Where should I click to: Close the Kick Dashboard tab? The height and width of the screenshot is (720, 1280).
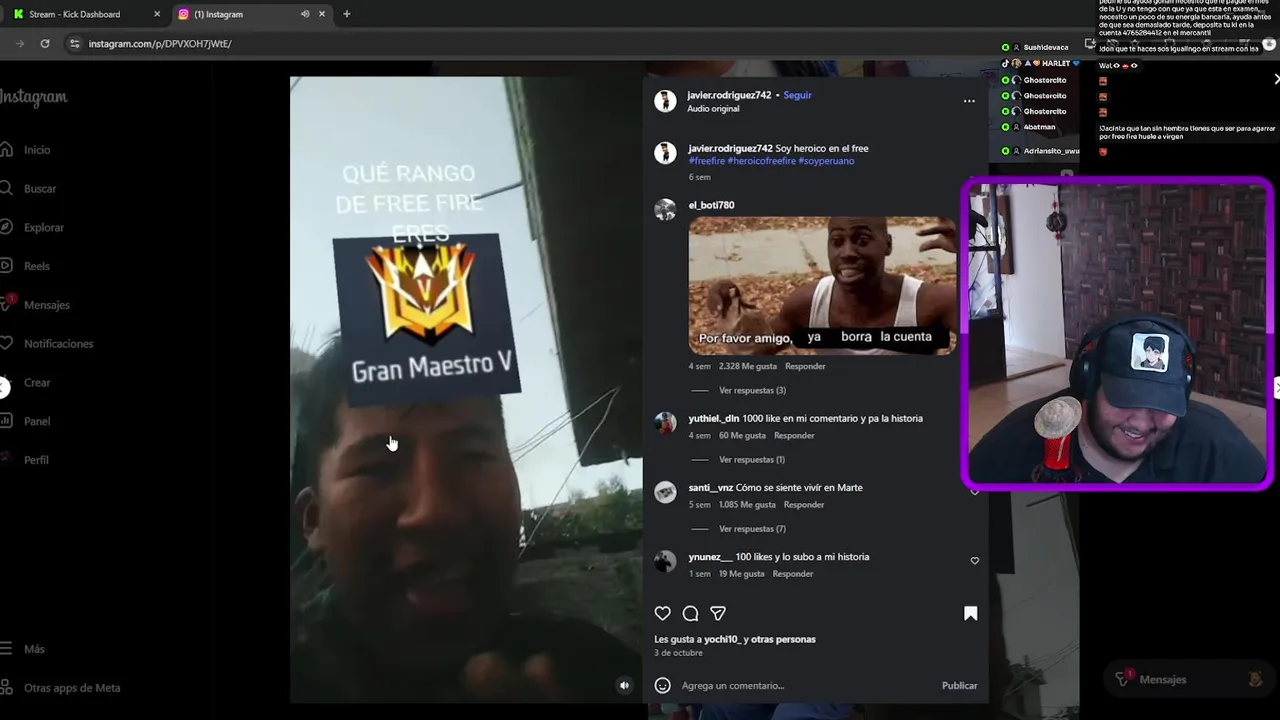coord(157,14)
